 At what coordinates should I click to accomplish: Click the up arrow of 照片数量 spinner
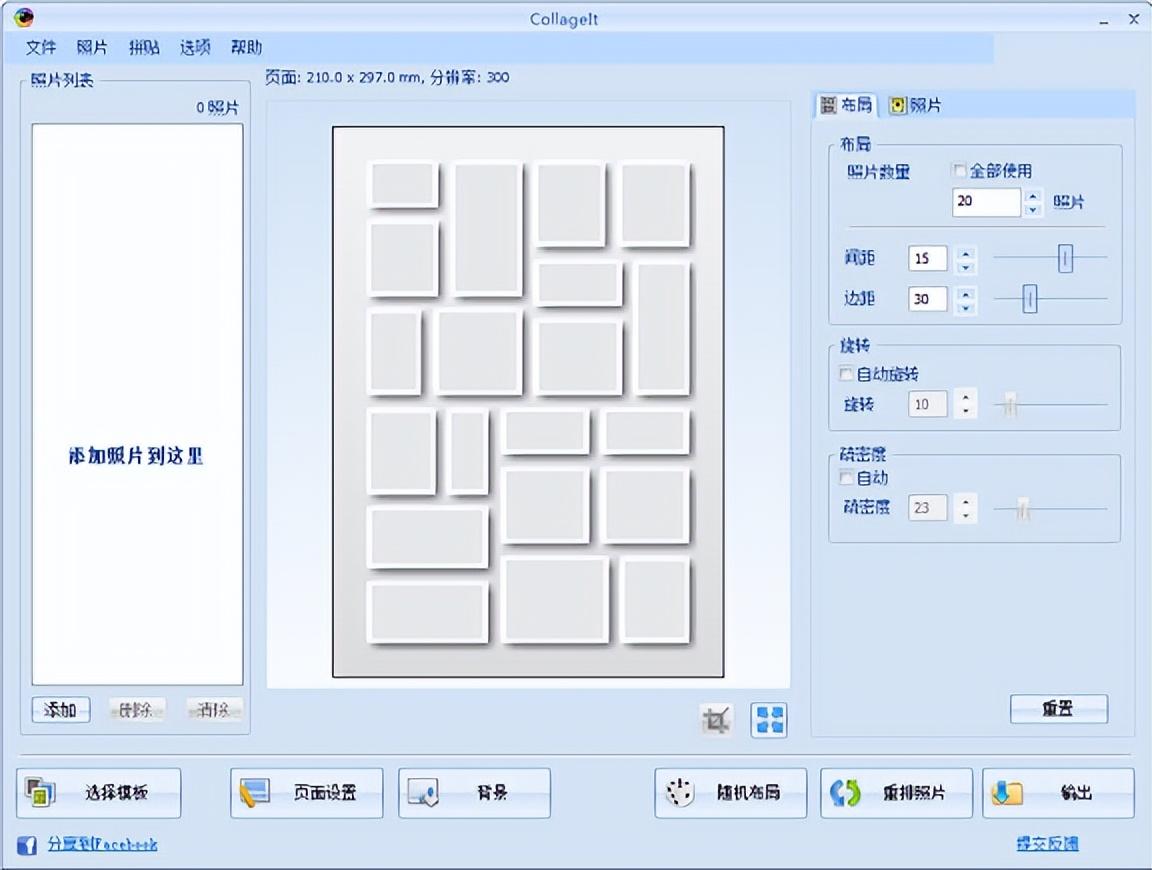pos(1030,197)
